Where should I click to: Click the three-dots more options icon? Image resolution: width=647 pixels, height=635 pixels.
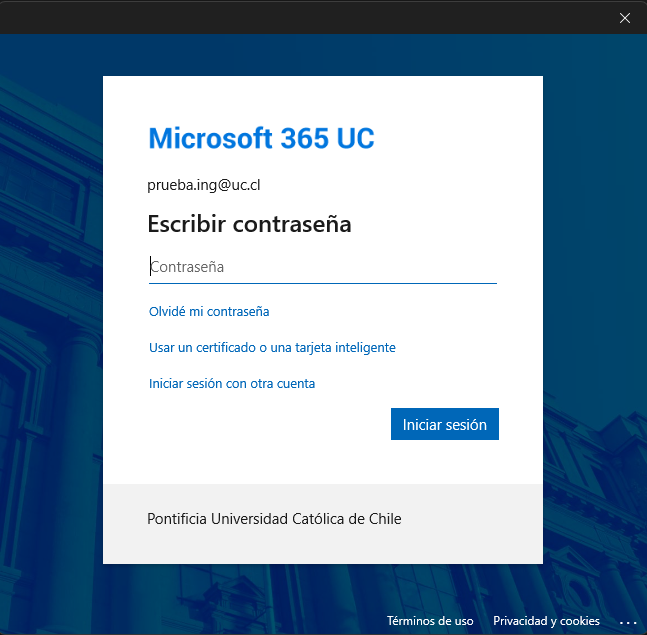click(x=628, y=621)
